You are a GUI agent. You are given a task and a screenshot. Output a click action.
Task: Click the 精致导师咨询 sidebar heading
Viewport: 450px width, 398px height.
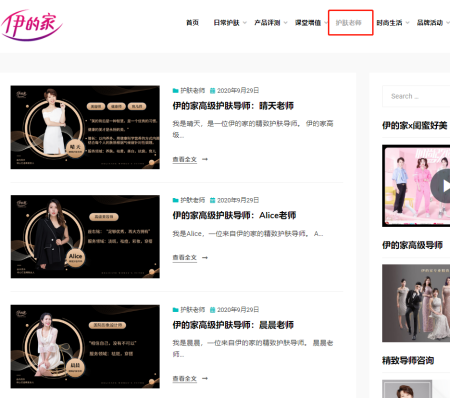(x=408, y=360)
